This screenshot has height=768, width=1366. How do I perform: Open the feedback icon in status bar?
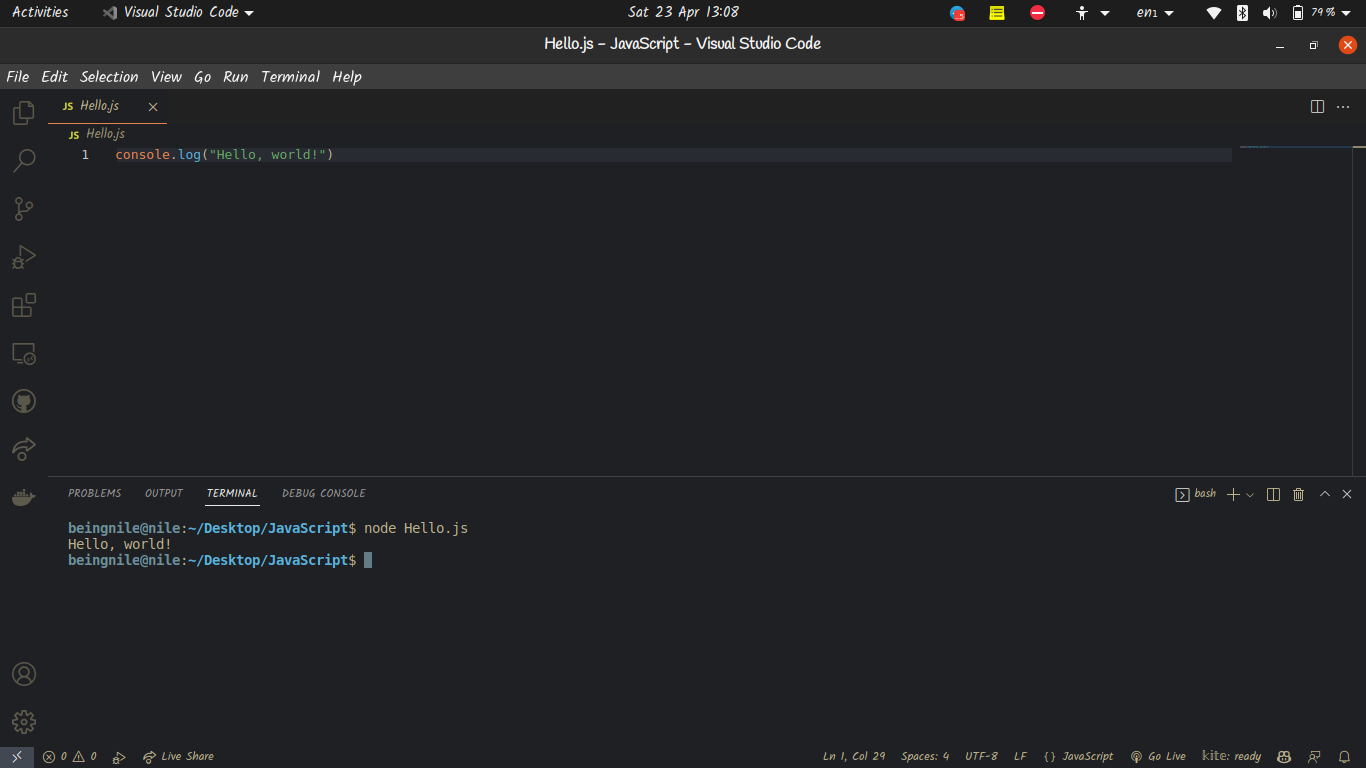coord(1315,757)
